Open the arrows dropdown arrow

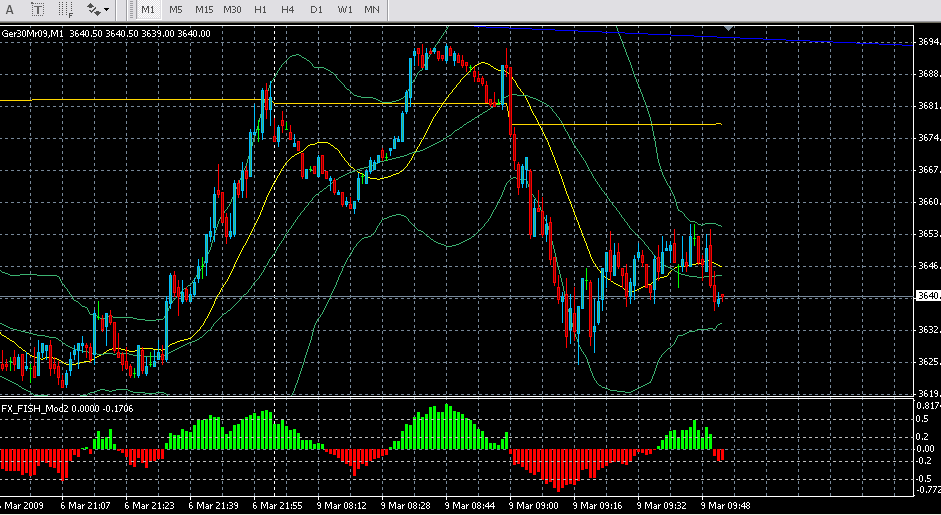[x=107, y=9]
